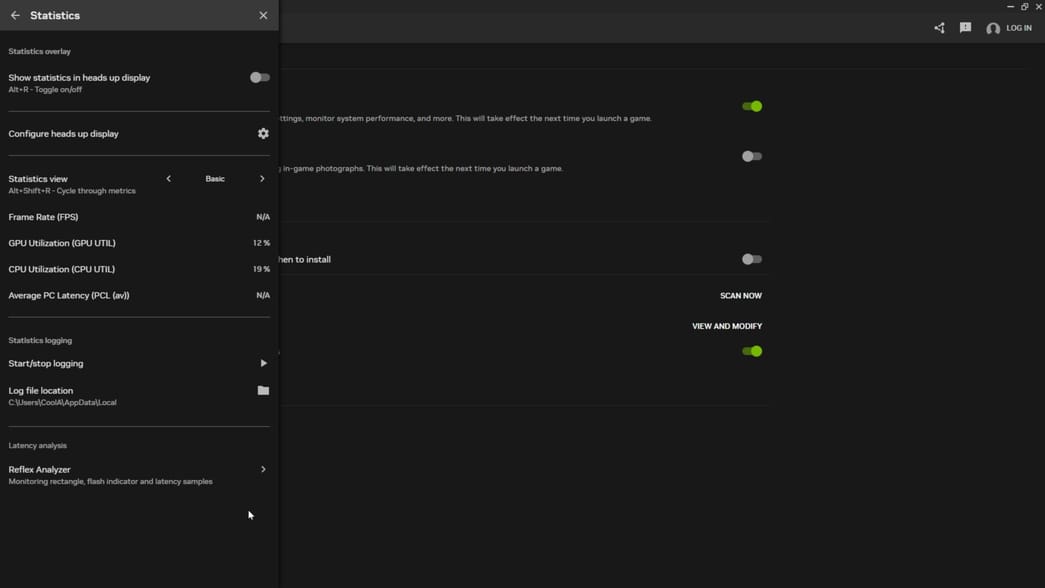Screen dimensions: 1045x588
Task: Click VIEW AND MODIFY
Action: click(726, 325)
